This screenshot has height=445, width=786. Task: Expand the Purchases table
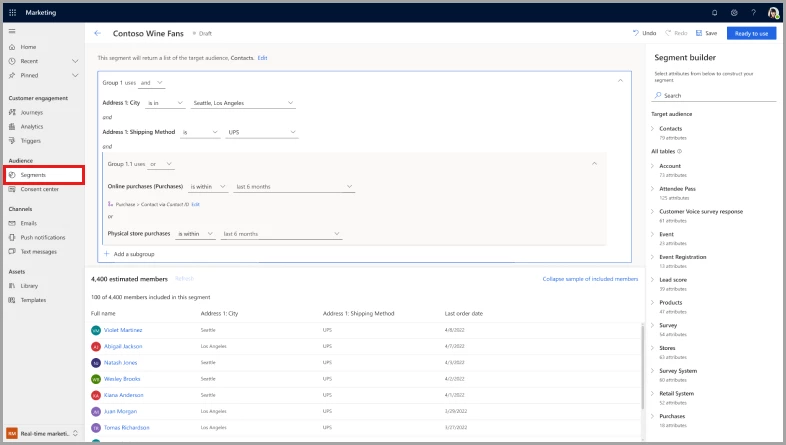(x=652, y=416)
